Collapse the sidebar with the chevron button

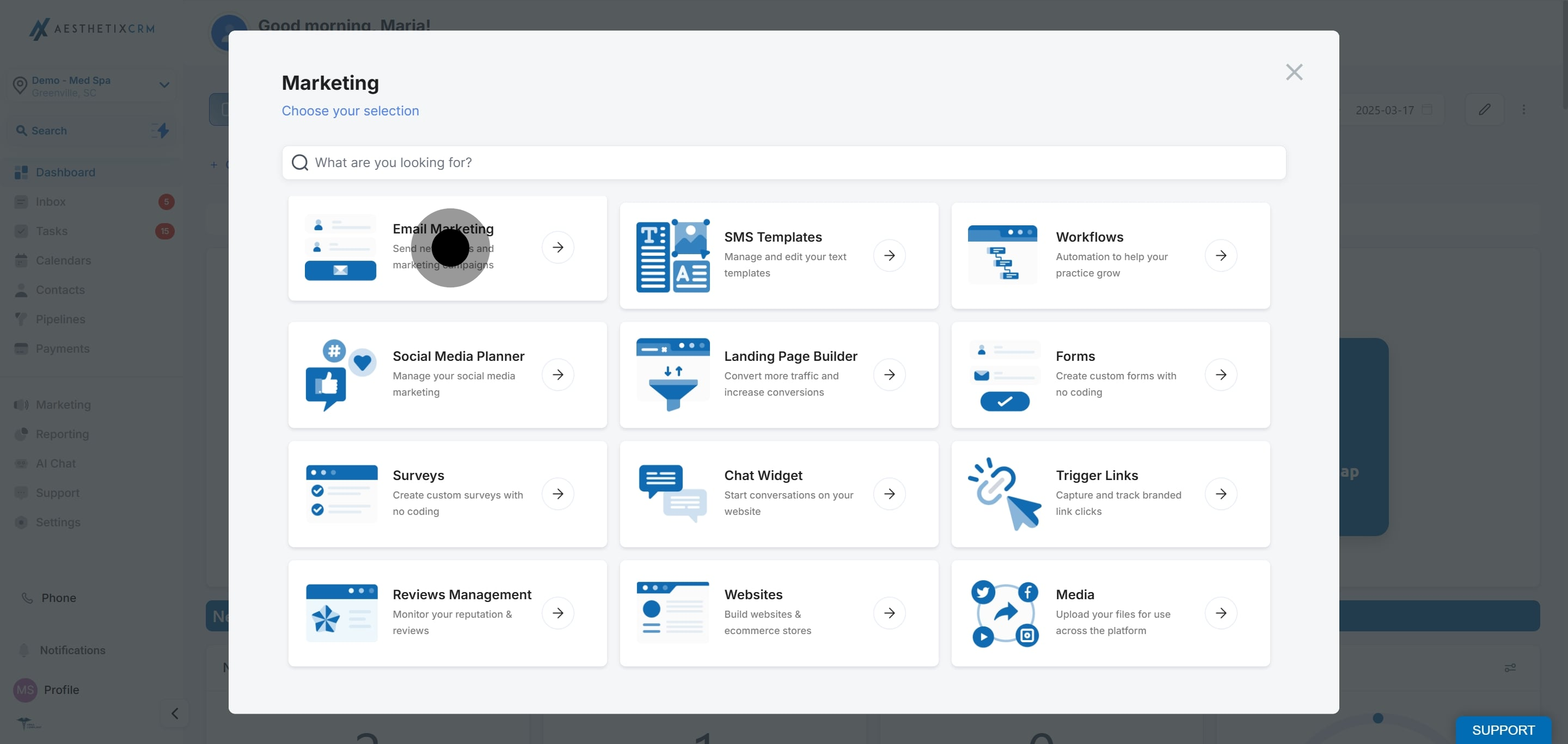tap(175, 713)
